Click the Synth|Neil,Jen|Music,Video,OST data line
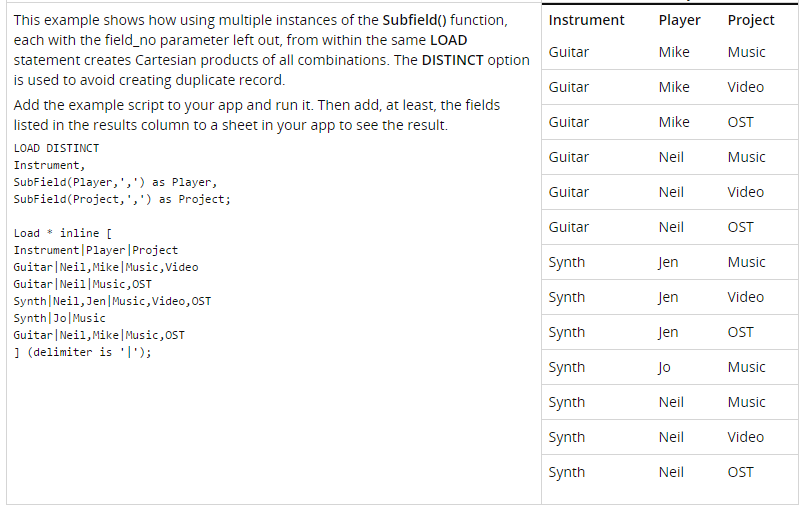The width and height of the screenshot is (810, 509). coord(112,301)
